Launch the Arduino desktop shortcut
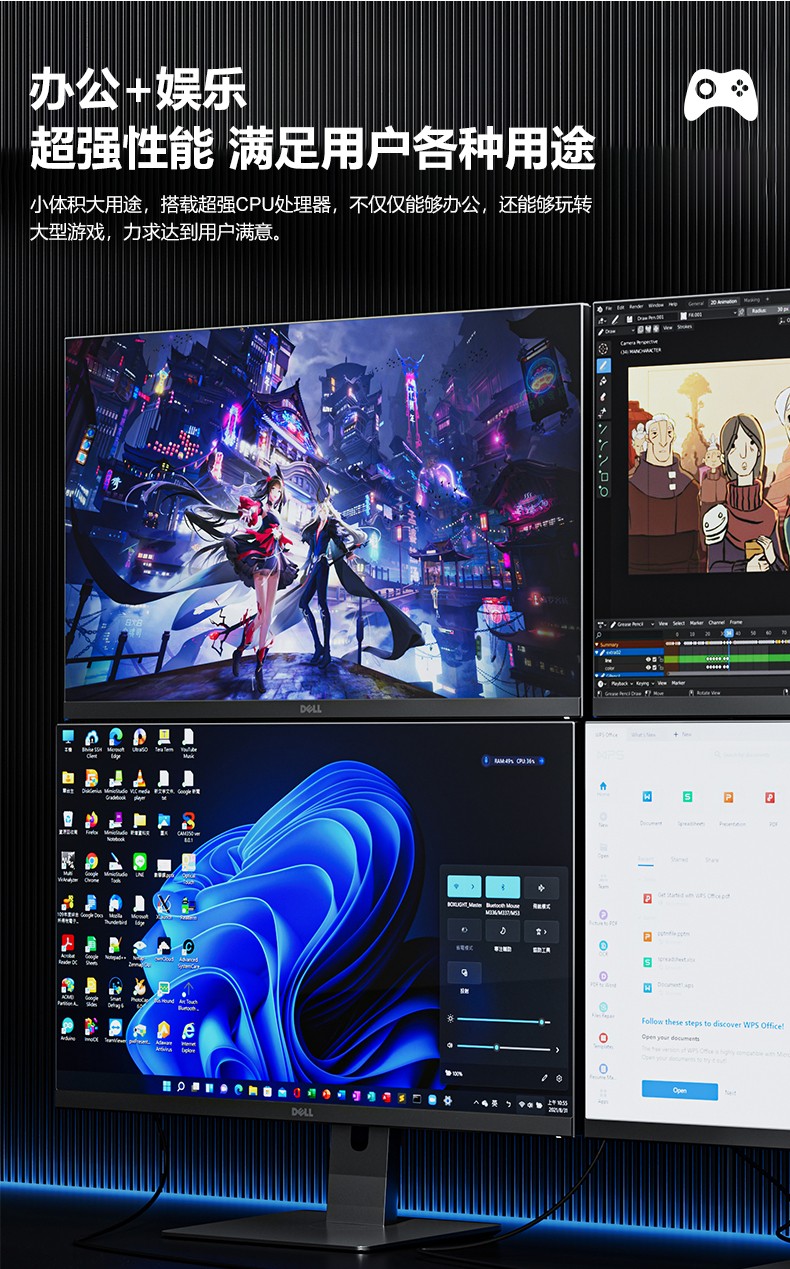This screenshot has width=790, height=1269. (x=67, y=1030)
